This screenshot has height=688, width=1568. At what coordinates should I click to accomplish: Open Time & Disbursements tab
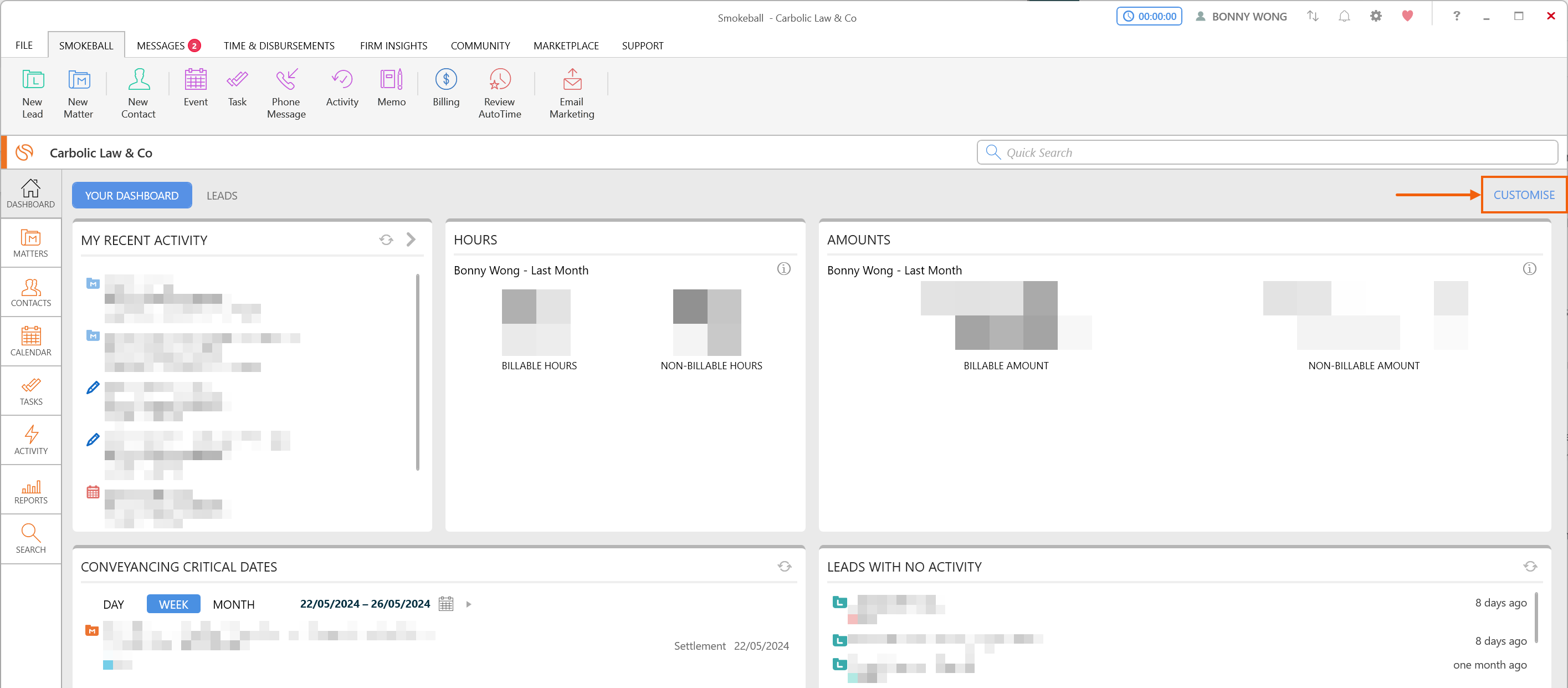point(279,45)
